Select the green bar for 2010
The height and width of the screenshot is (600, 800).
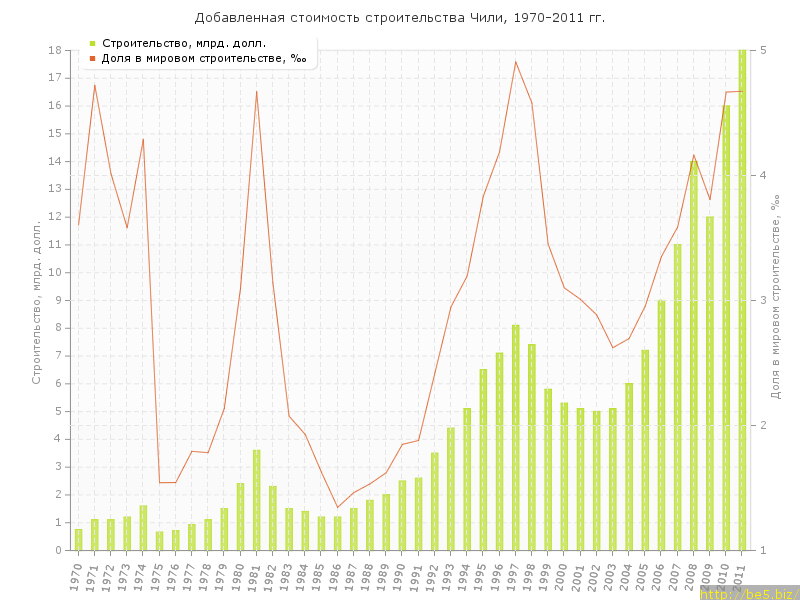coord(726,330)
